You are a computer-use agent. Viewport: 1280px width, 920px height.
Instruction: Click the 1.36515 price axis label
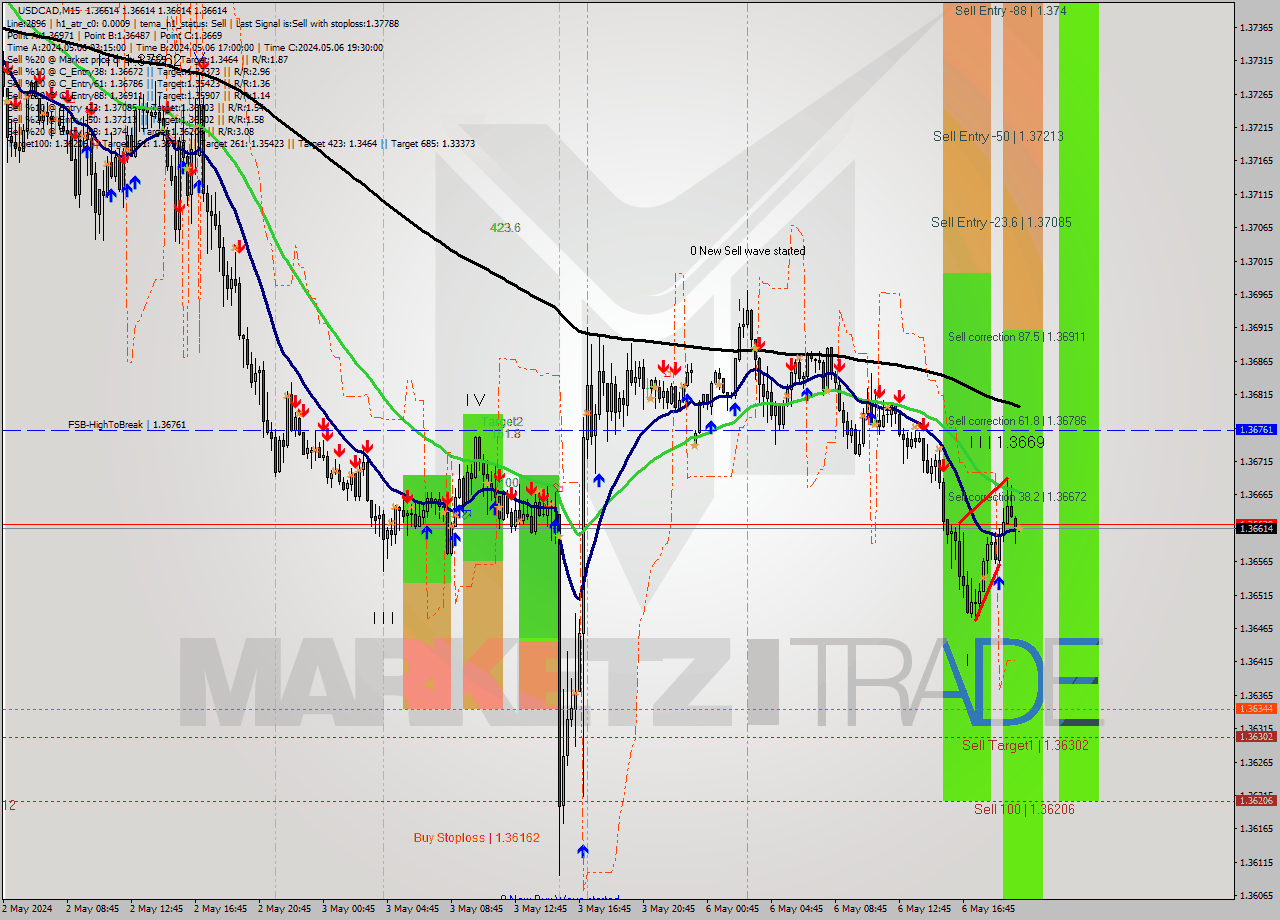click(1256, 595)
